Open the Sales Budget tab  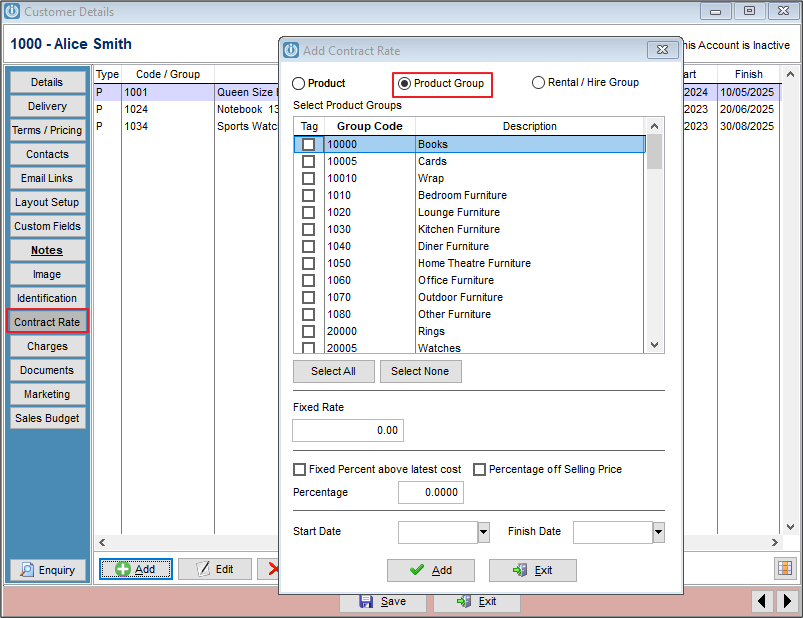47,418
